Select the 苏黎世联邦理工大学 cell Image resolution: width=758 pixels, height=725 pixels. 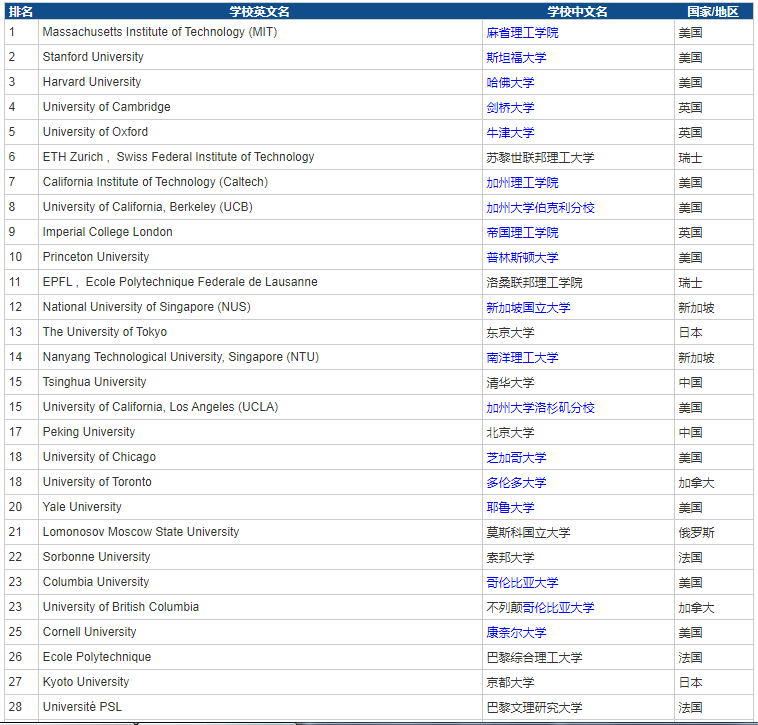click(578, 157)
